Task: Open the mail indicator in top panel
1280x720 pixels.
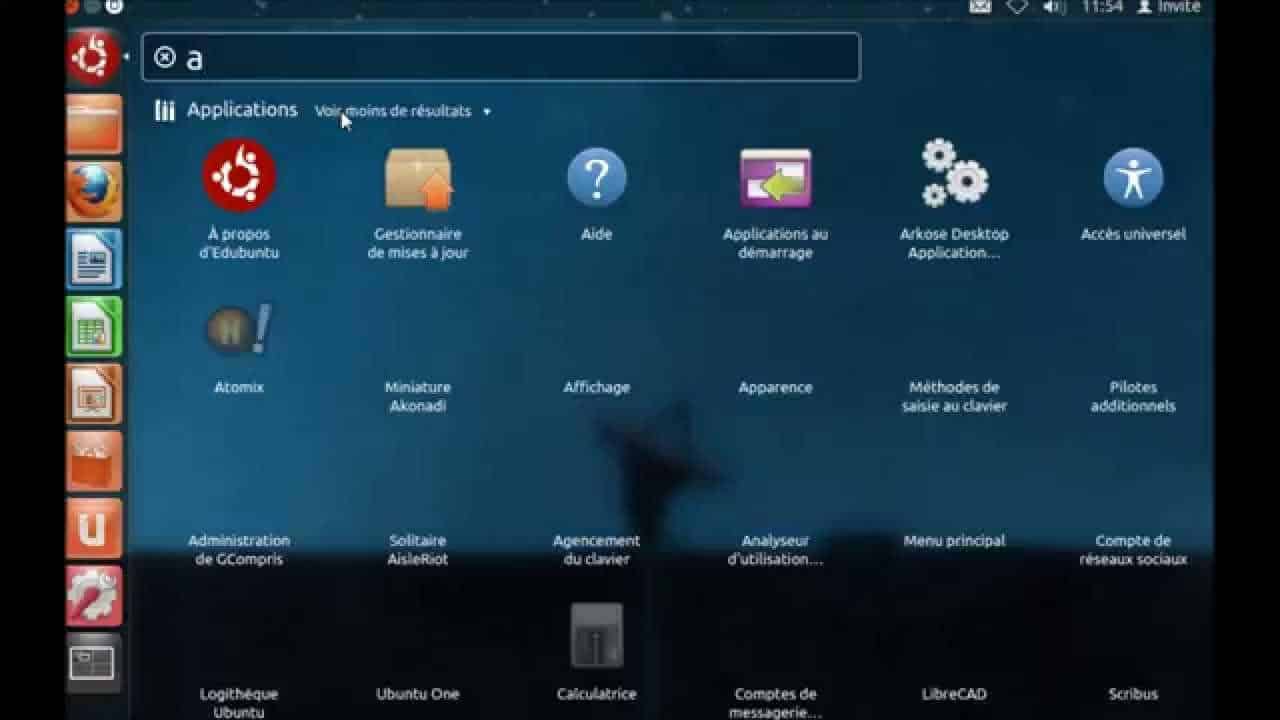Action: pos(980,7)
